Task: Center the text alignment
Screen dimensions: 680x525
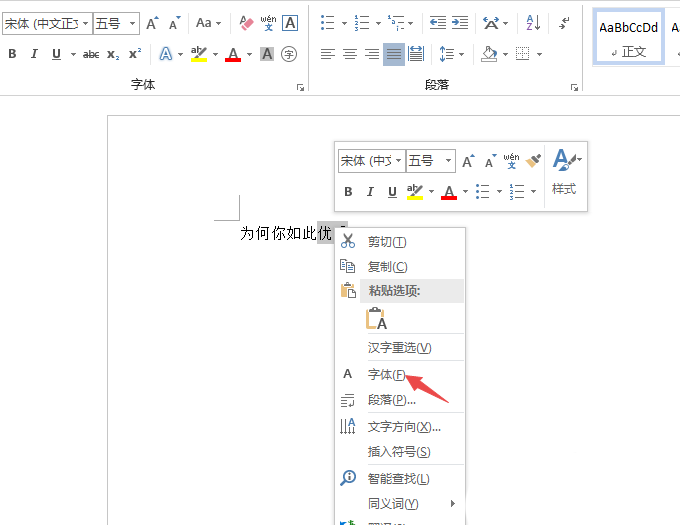Action: (x=350, y=54)
